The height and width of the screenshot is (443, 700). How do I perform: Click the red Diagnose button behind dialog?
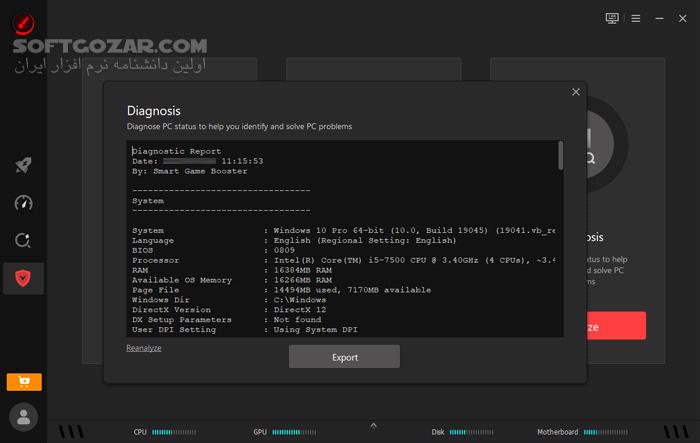pyautogui.click(x=616, y=326)
